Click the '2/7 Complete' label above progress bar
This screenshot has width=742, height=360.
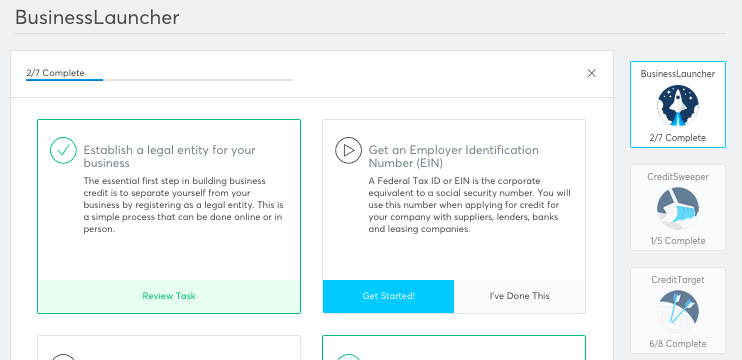click(55, 73)
